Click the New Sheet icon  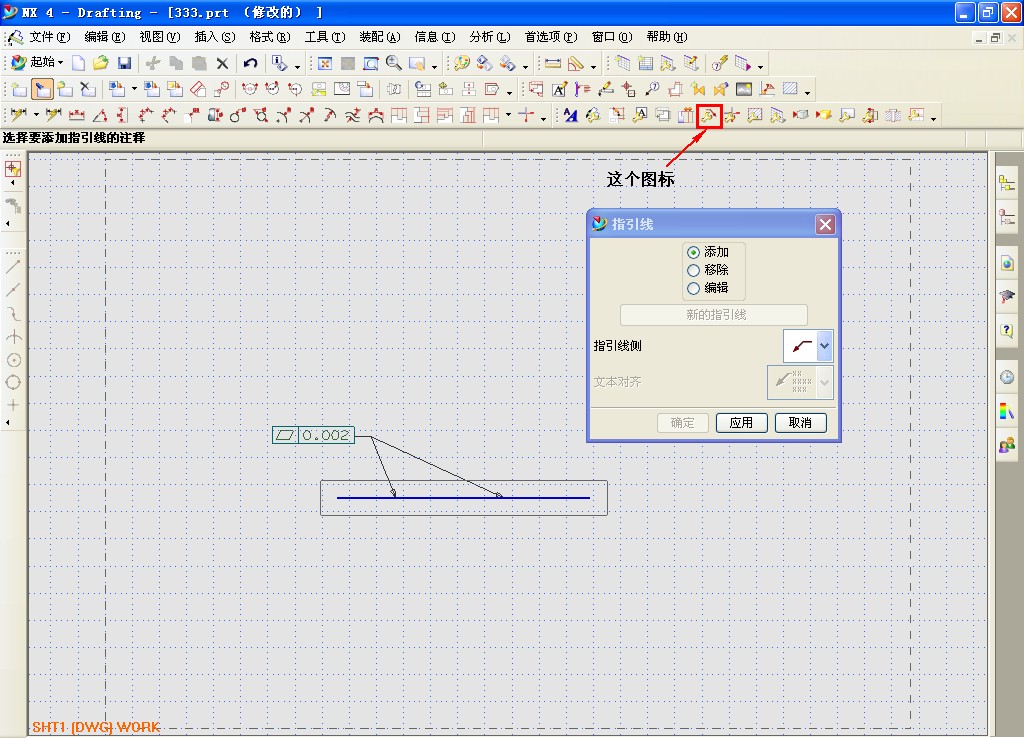18,89
